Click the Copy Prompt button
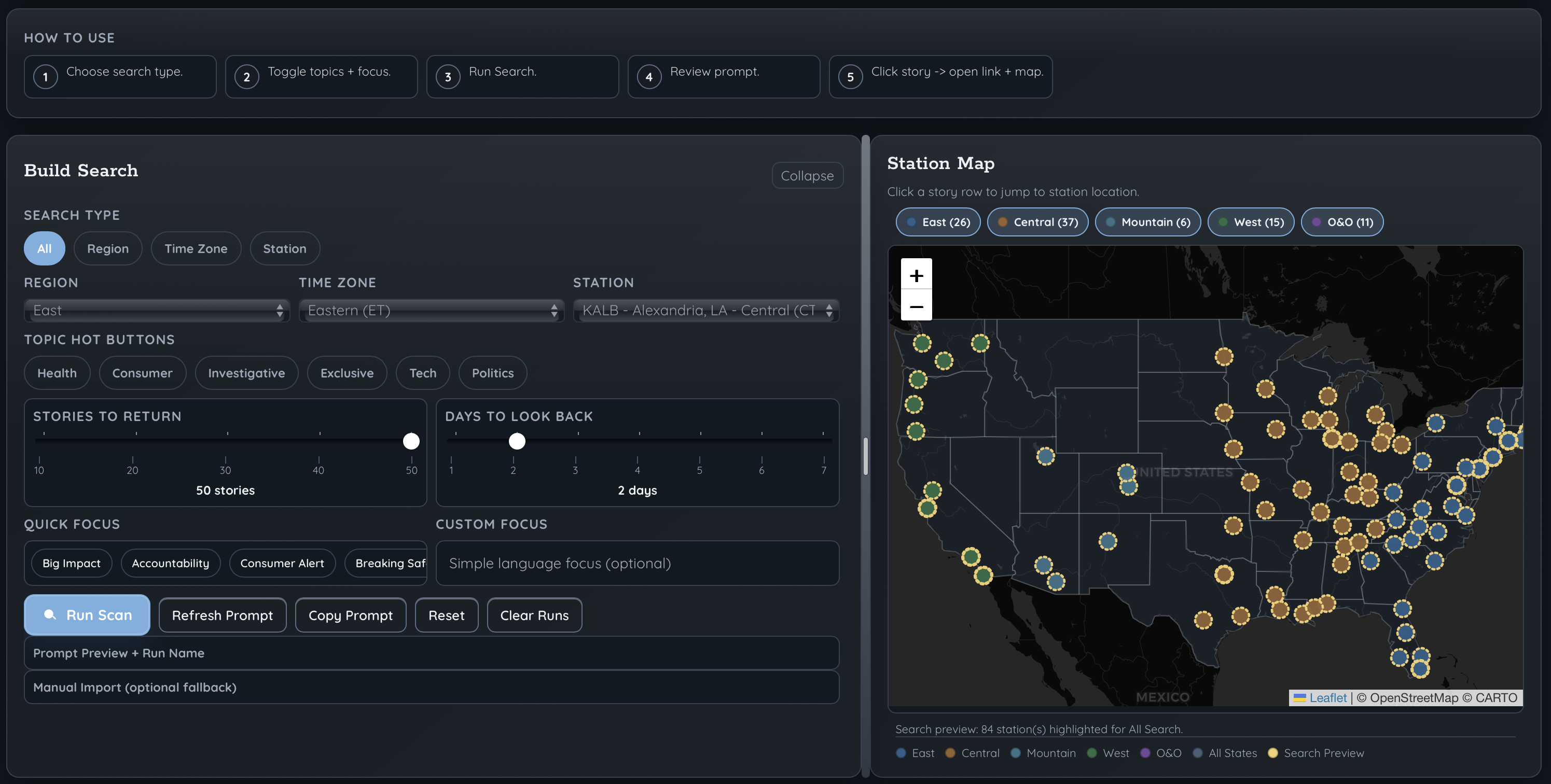The image size is (1551, 784). coord(351,615)
